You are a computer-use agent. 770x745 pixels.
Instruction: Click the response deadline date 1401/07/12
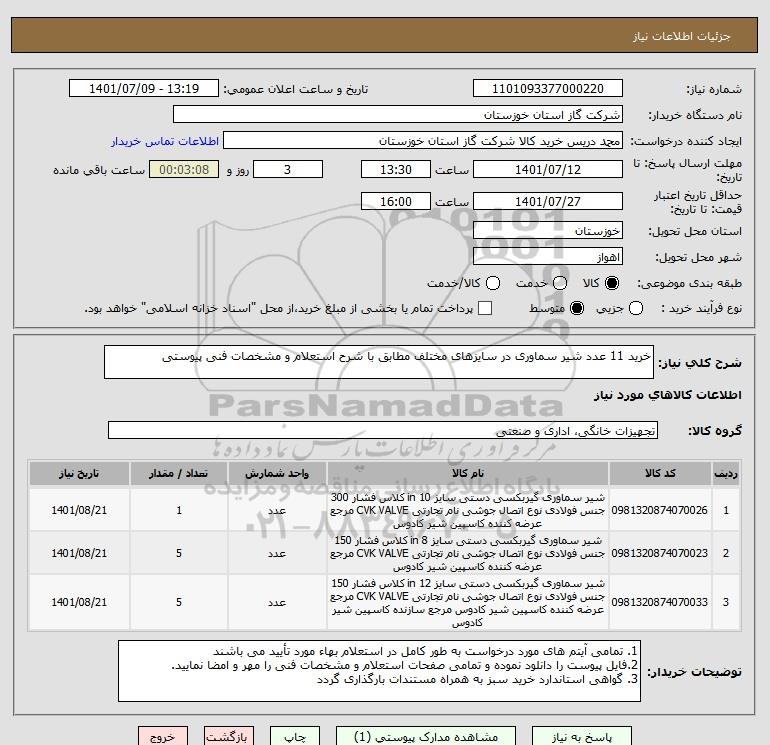[548, 169]
